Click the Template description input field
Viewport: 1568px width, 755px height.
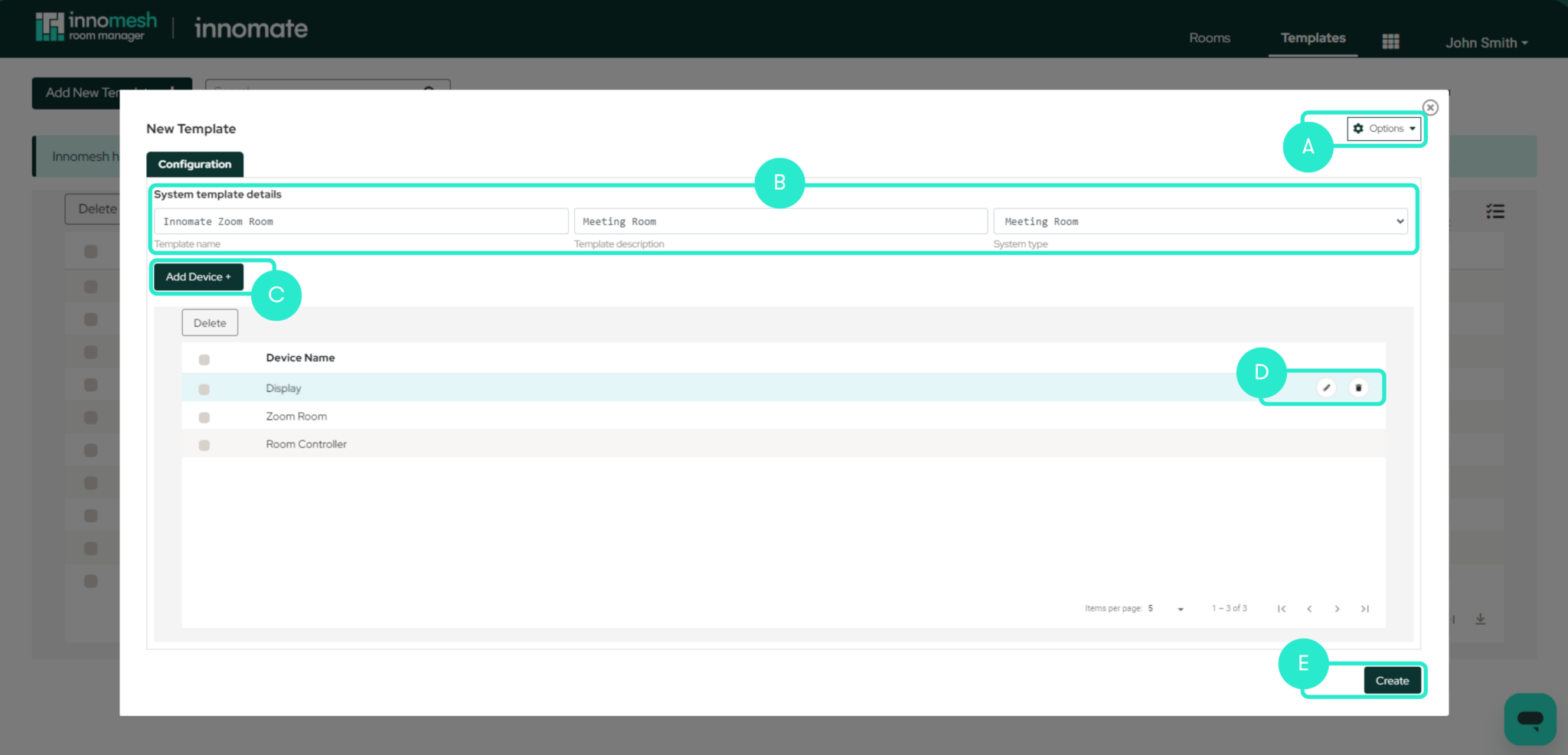[x=779, y=221]
